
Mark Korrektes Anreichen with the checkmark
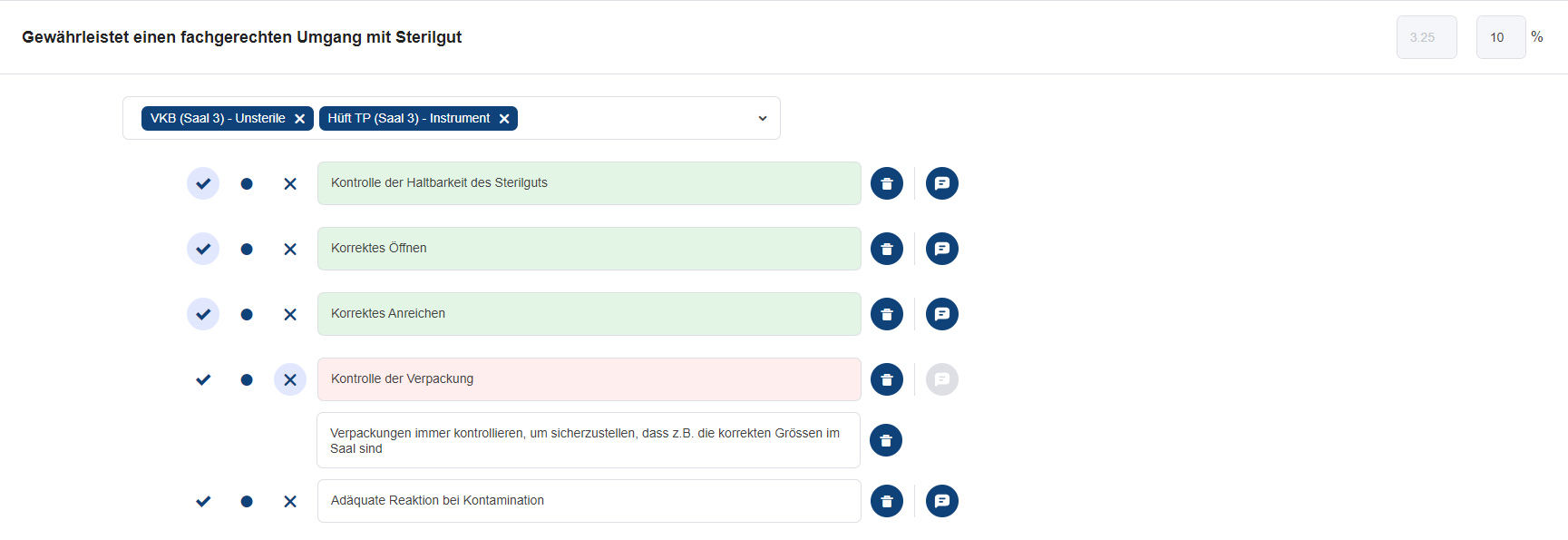[203, 314]
